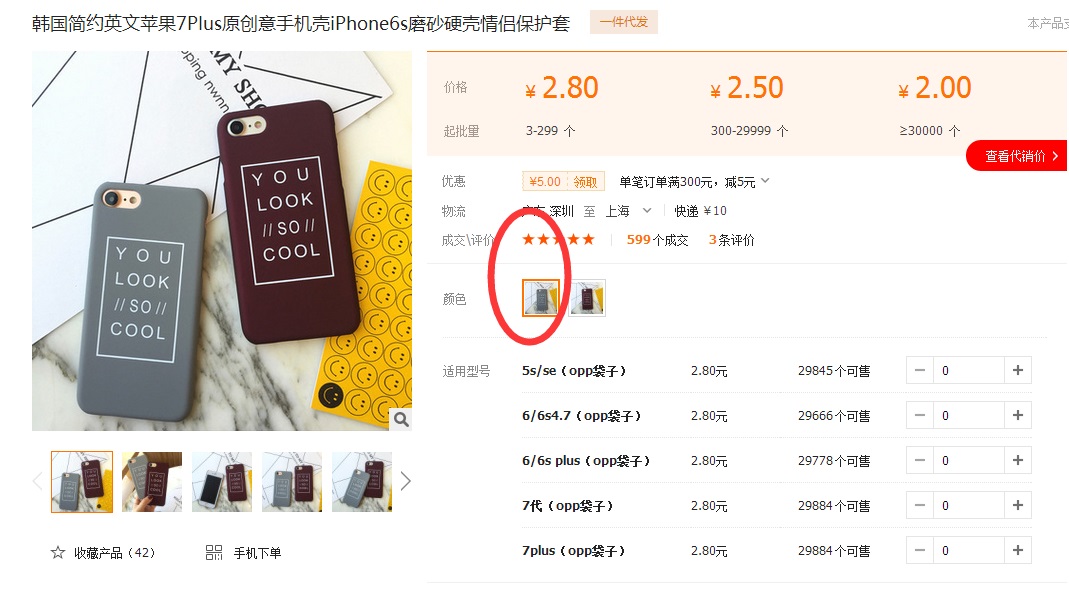Increase quantity for 6/6s plus model
Viewport: 1069px width, 590px height.
click(x=1018, y=460)
